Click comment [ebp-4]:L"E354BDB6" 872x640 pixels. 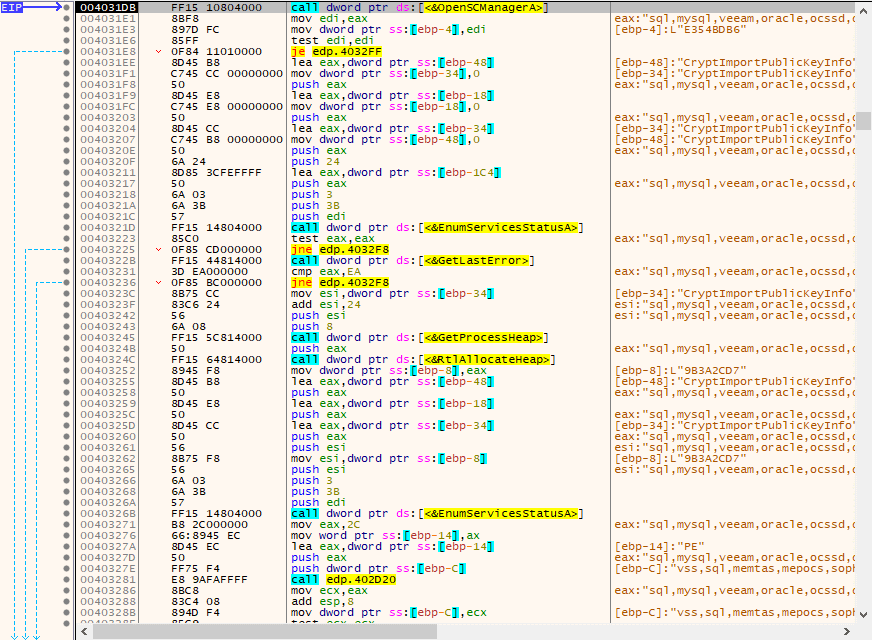click(x=681, y=29)
